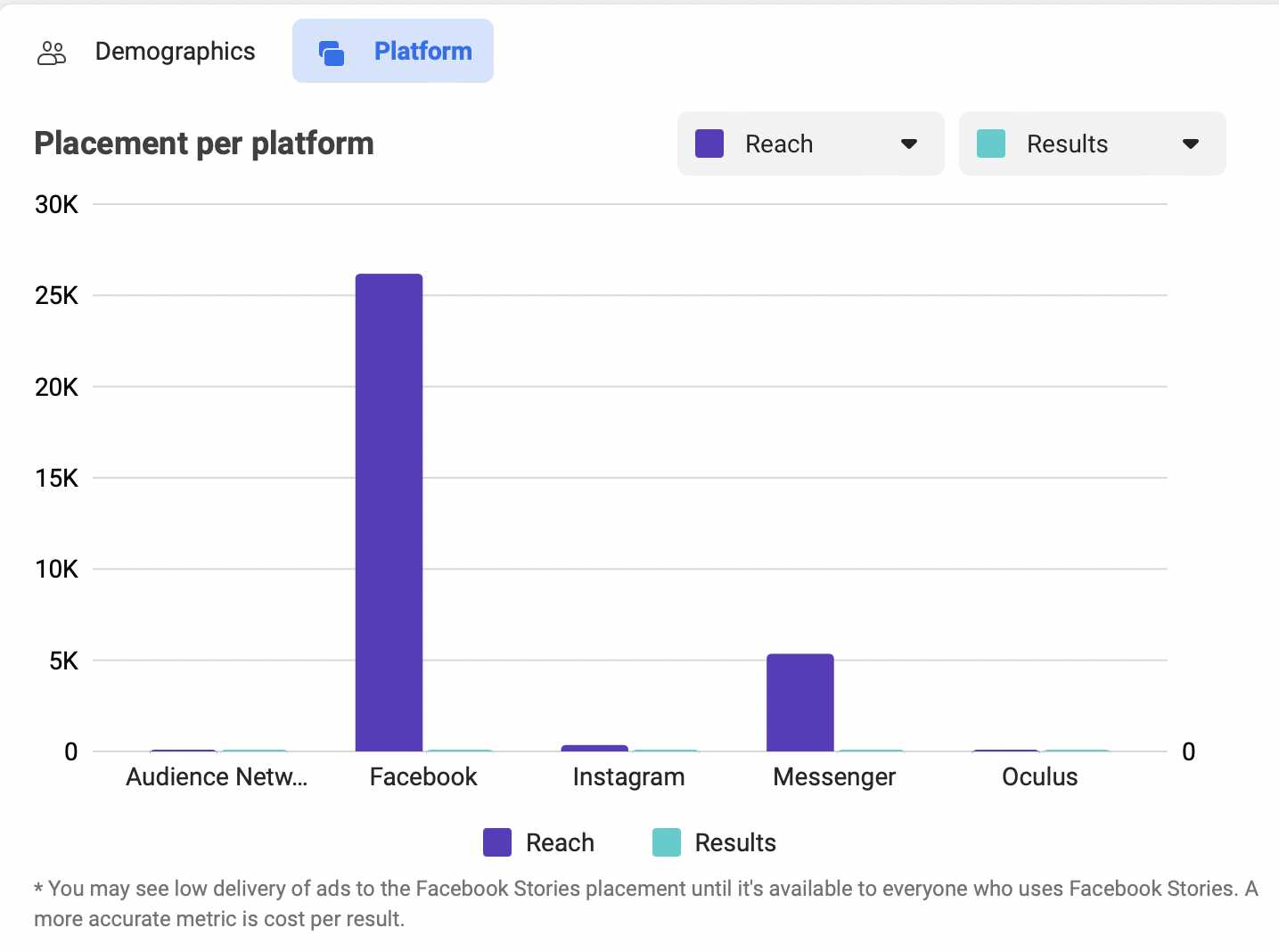Click the Reach dropdown arrow

pos(908,144)
